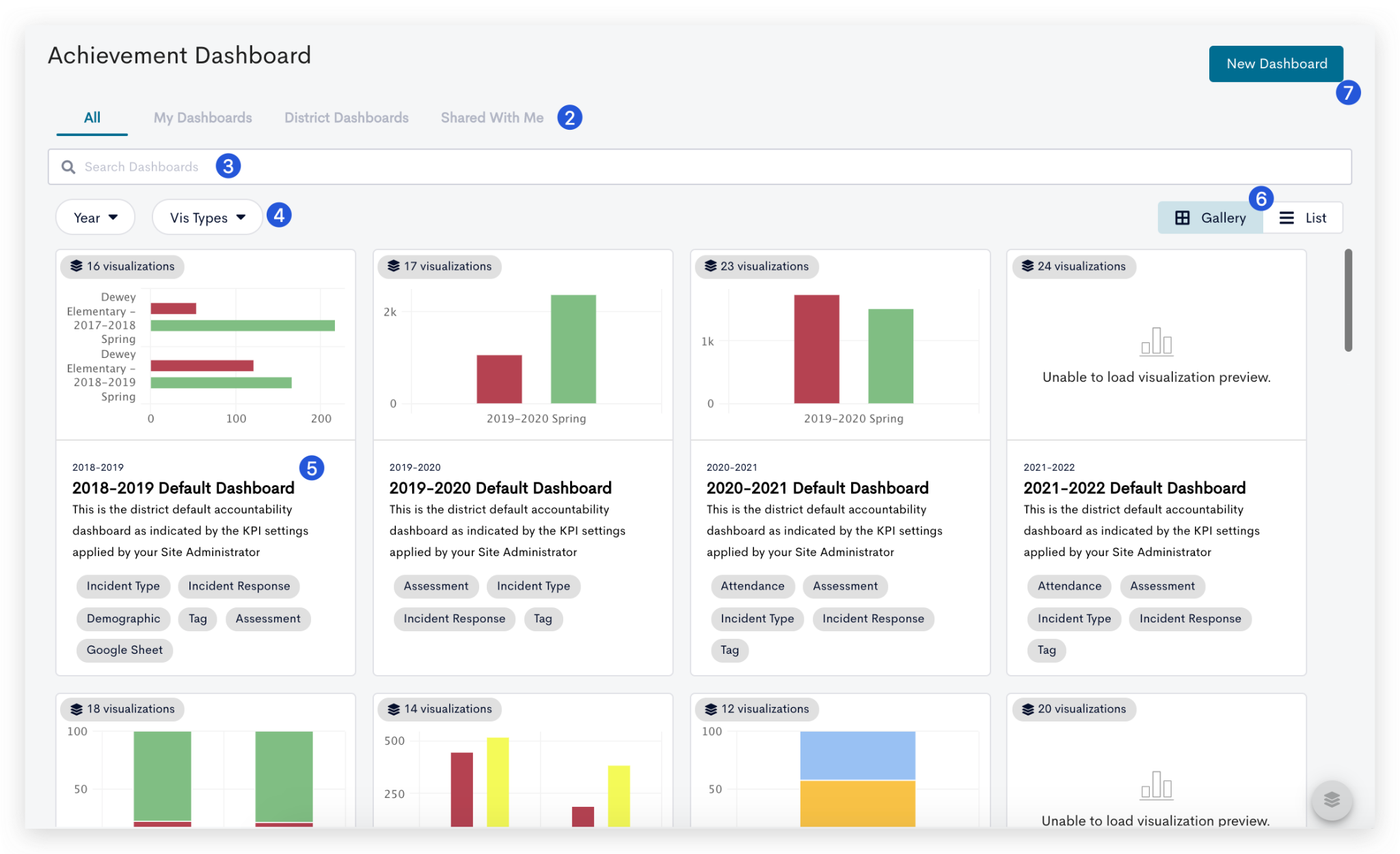Click Assessment tag on 2019-2020 card

[x=436, y=586]
